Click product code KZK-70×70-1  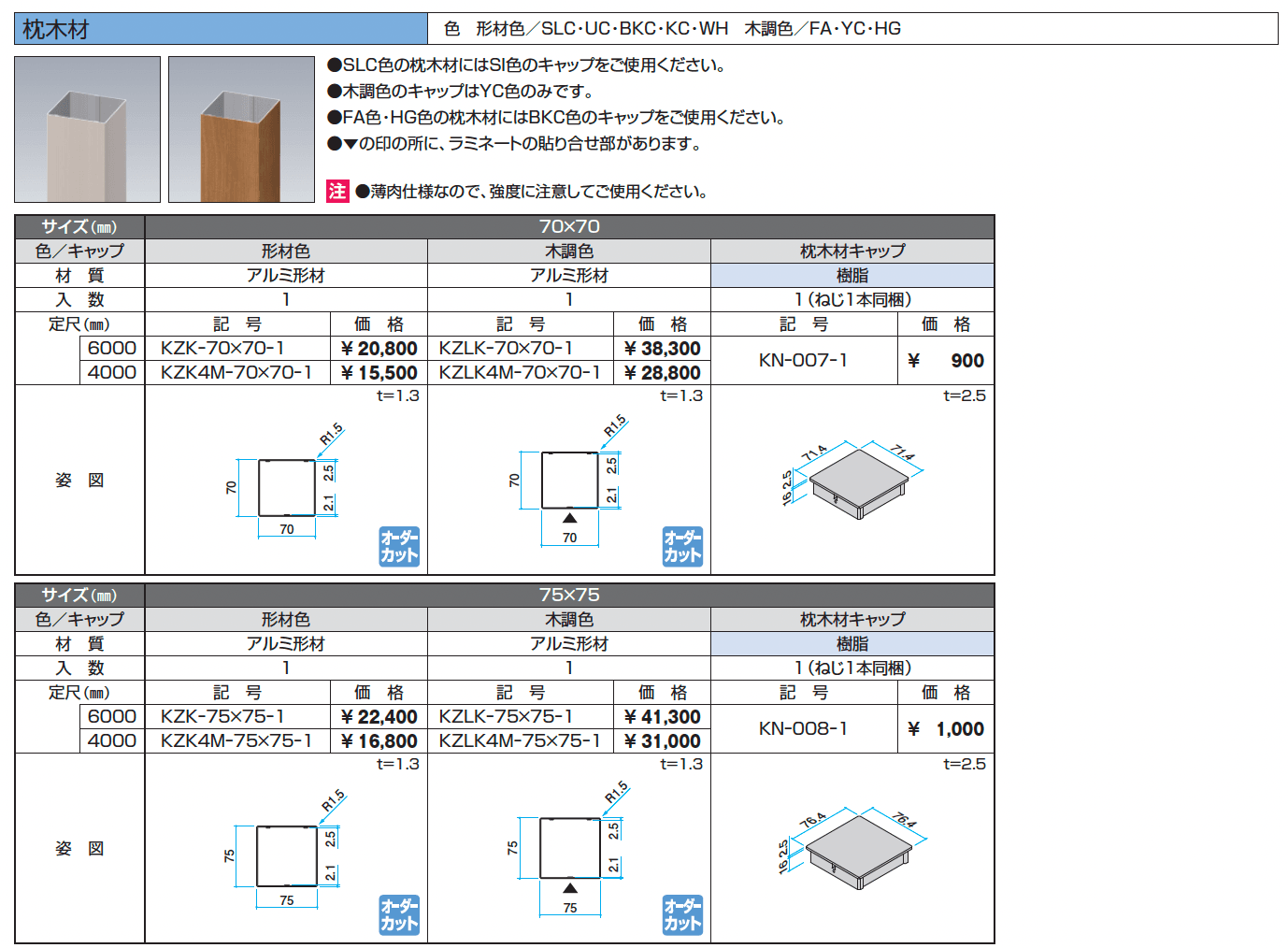point(222,349)
